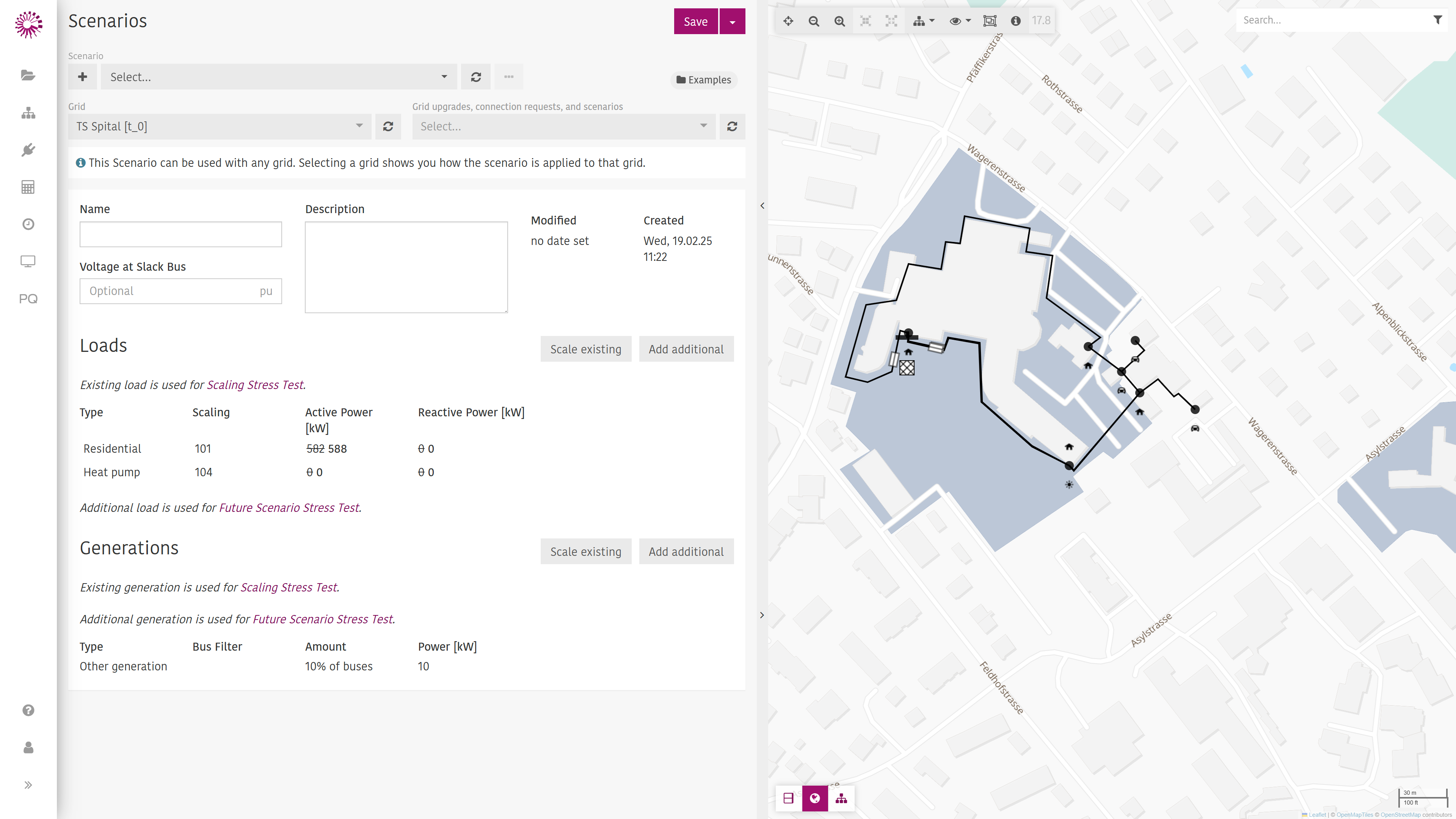Viewport: 1456px width, 819px height.
Task: Focus the Voltage at Slack Bus field
Action: click(x=181, y=291)
